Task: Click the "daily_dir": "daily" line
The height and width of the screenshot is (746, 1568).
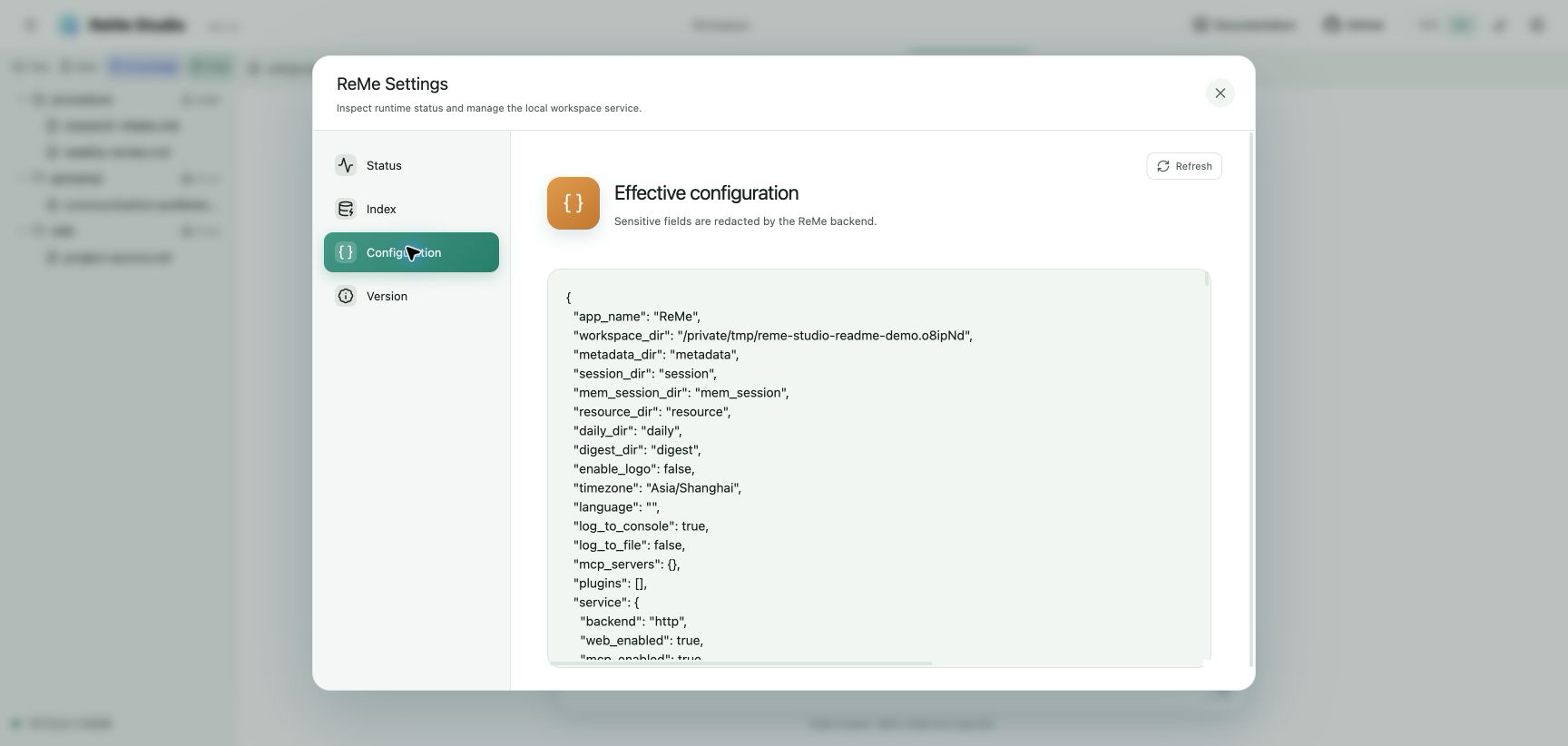Action: click(x=627, y=430)
